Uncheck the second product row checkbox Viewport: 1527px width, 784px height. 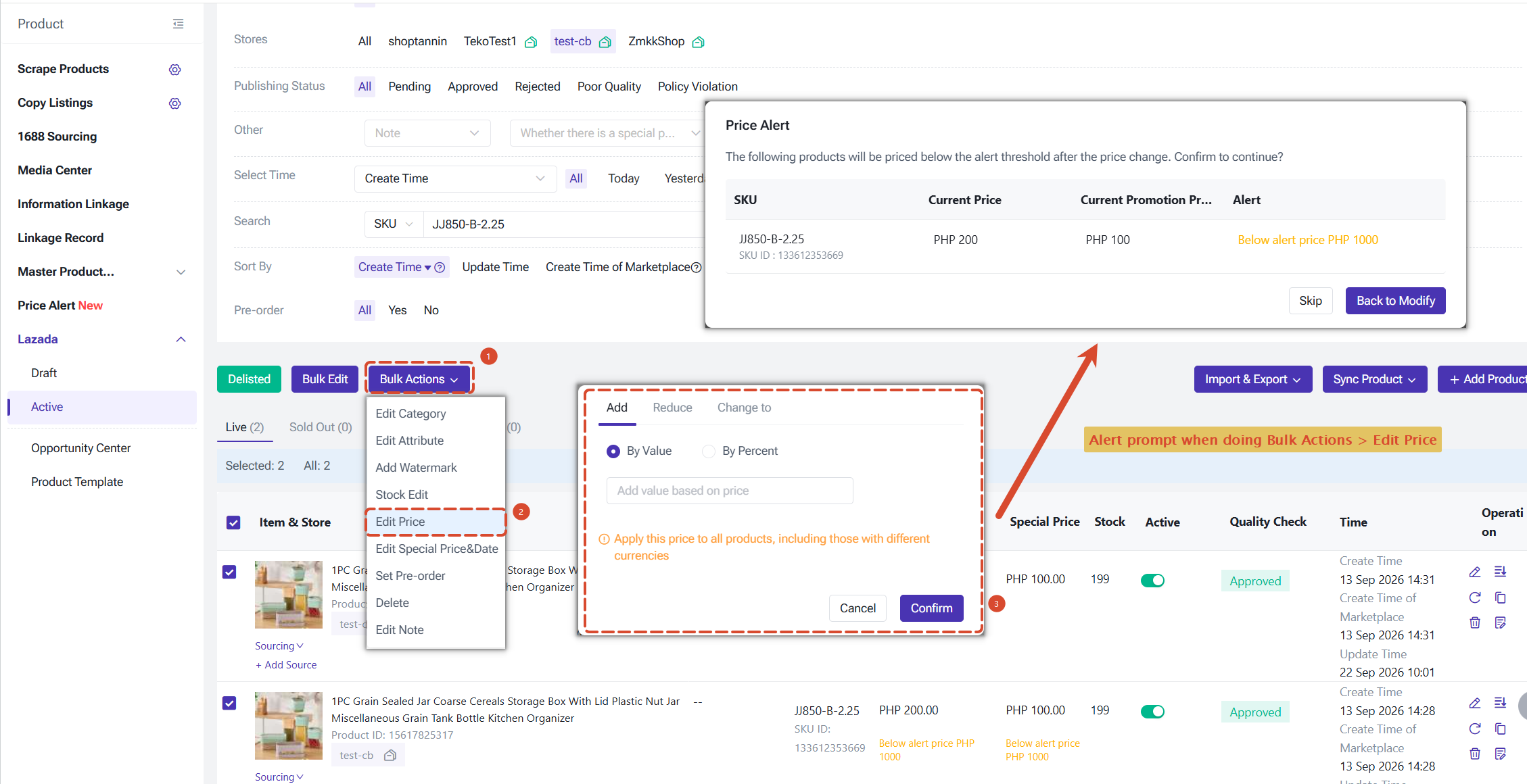pos(229,703)
